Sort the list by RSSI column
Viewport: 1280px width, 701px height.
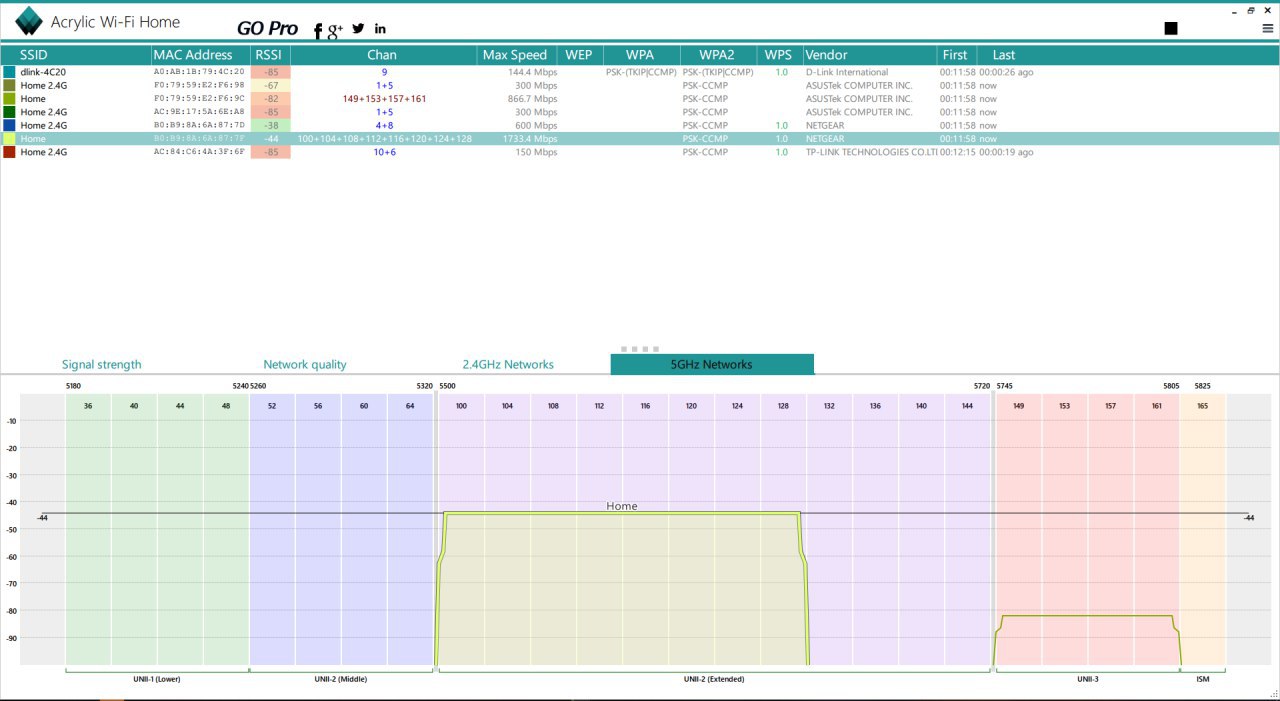coord(269,55)
